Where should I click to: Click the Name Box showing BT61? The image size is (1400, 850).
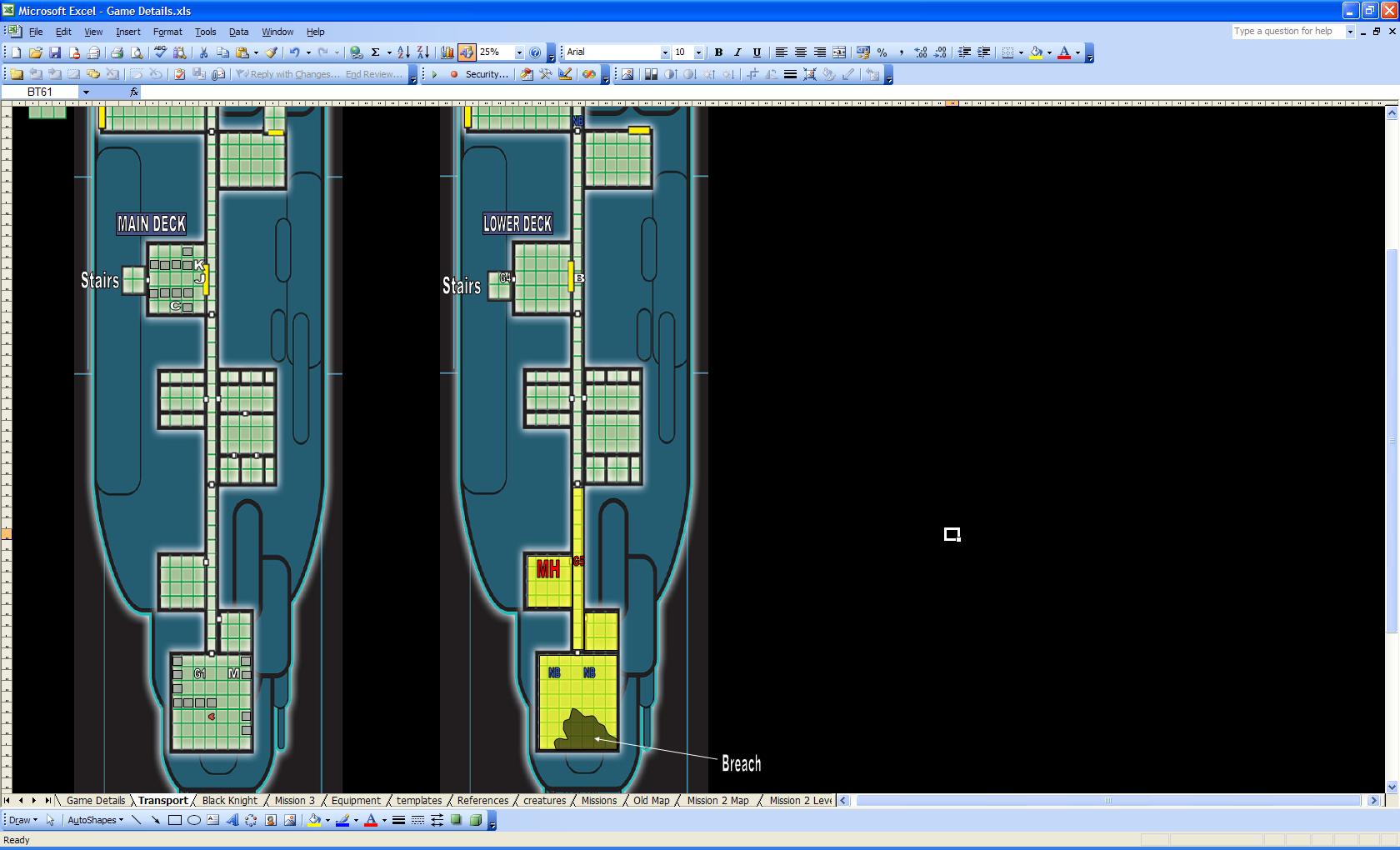coord(40,92)
